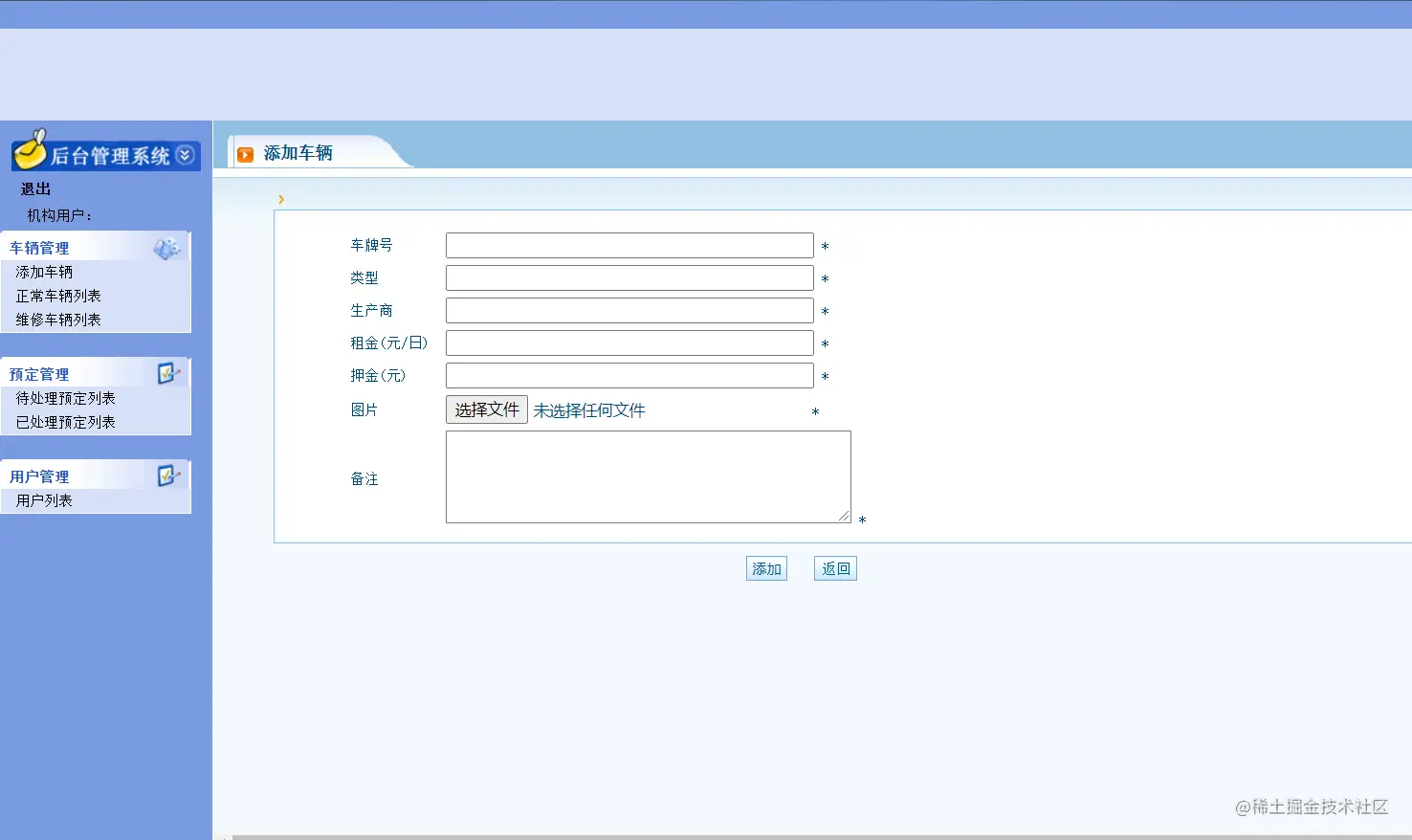Click the small orange breadcrumb arrow
This screenshot has height=840, width=1412.
280,199
